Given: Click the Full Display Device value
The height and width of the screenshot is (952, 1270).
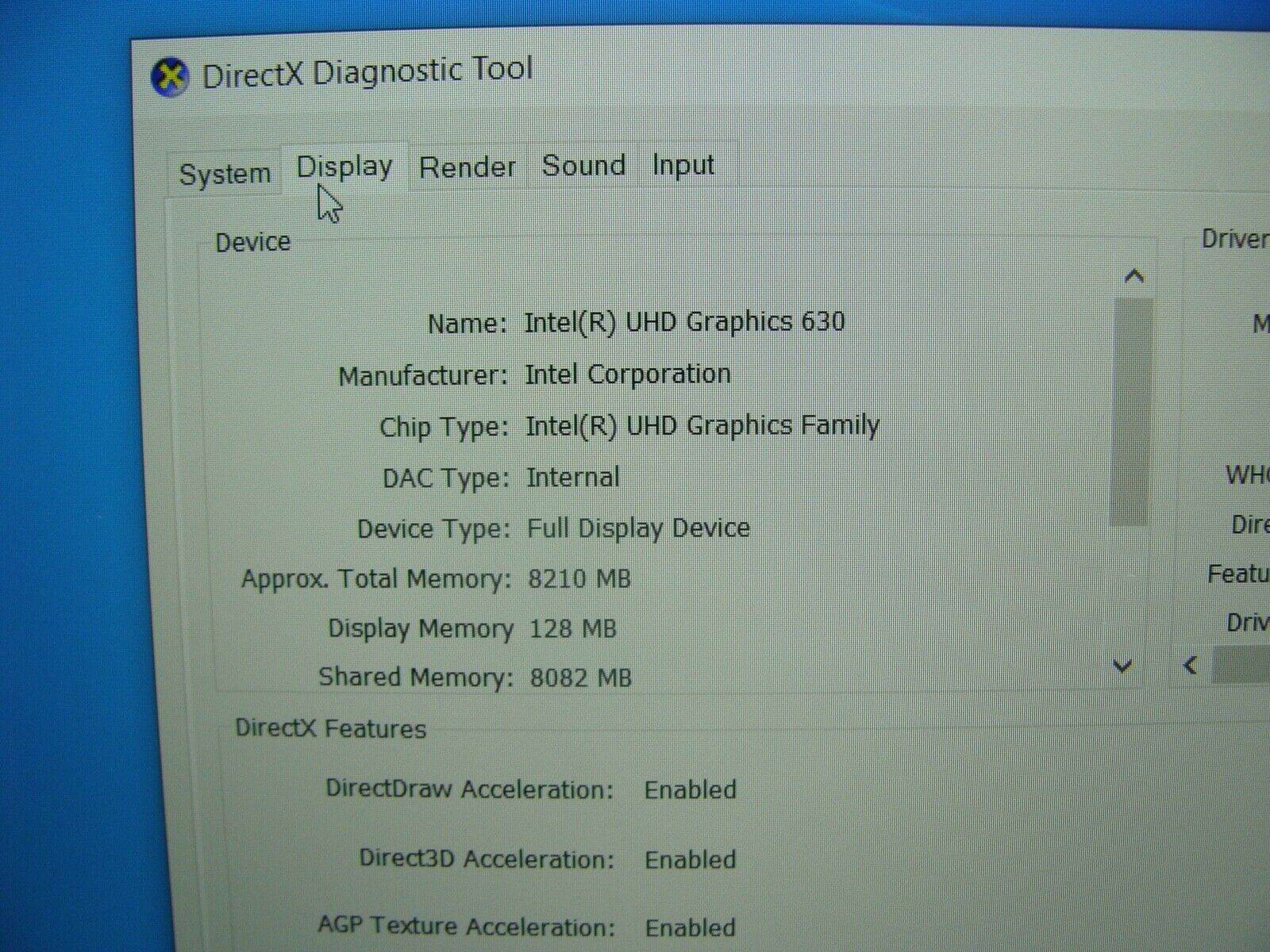Looking at the screenshot, I should coord(638,528).
